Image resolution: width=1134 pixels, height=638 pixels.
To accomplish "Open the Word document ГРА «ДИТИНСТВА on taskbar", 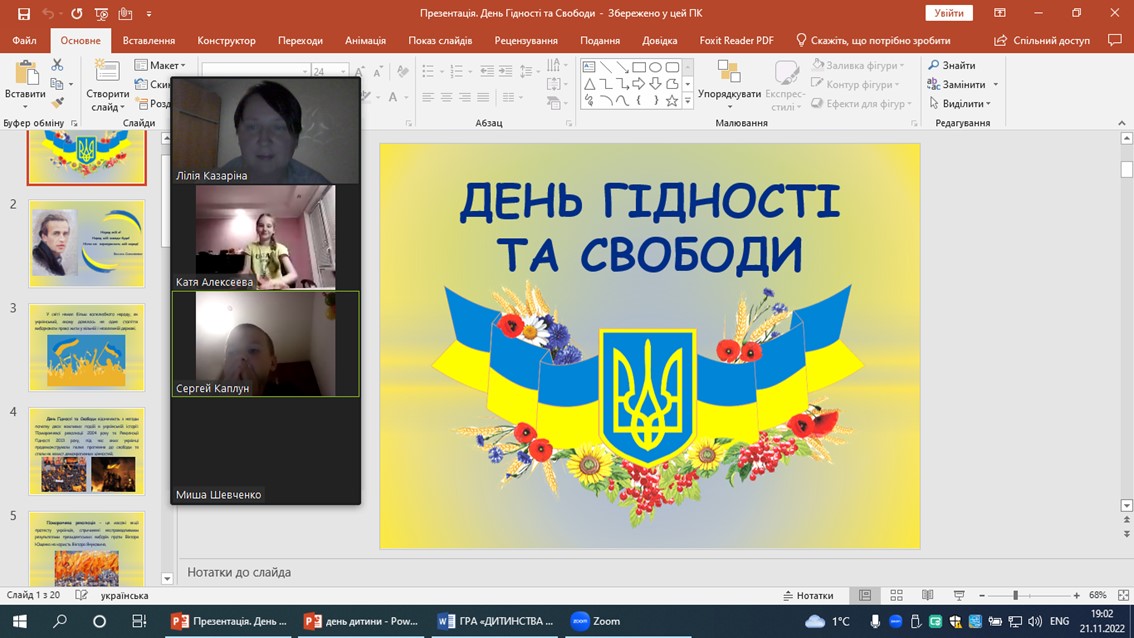I will pos(496,621).
